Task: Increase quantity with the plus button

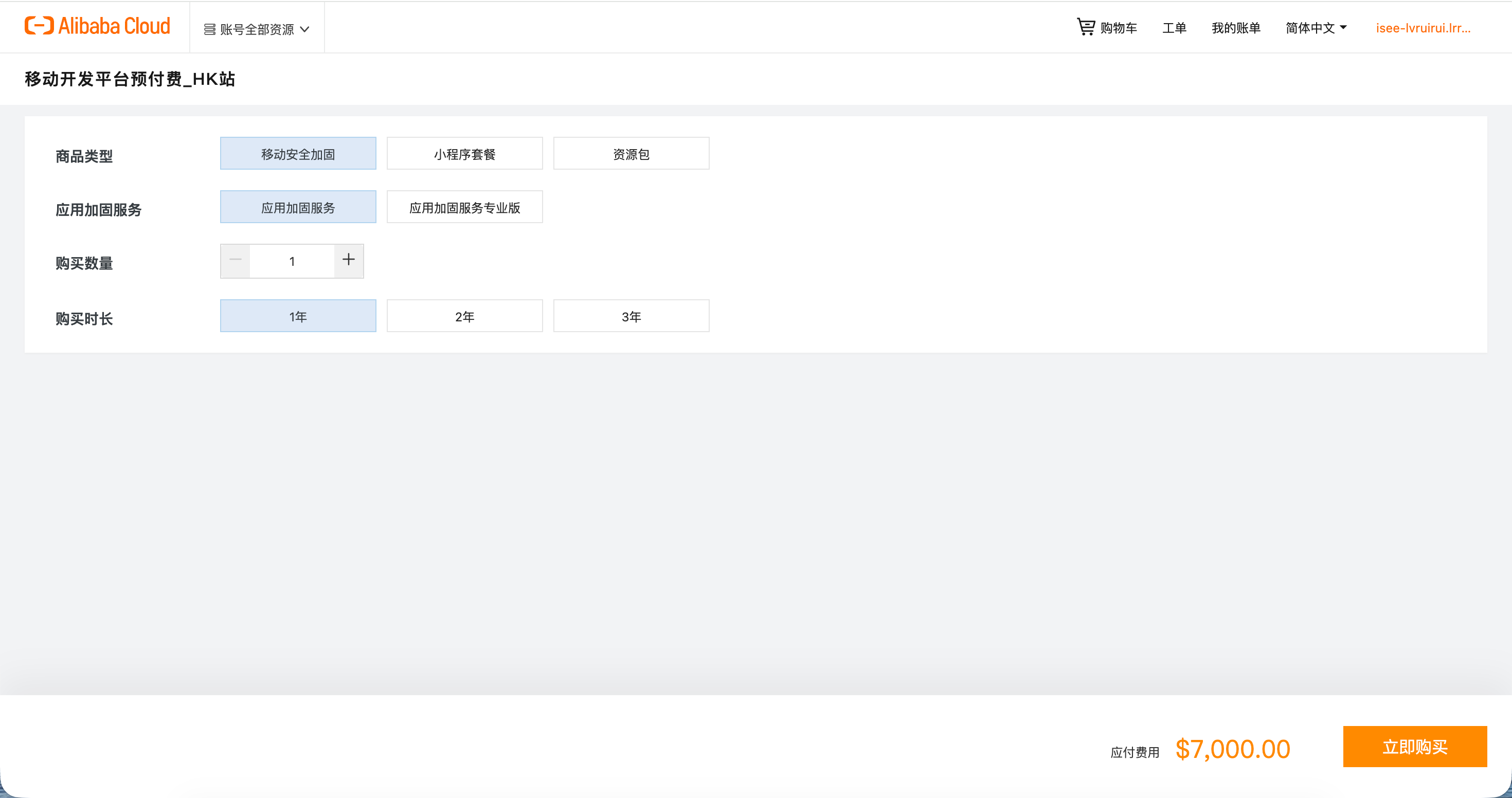Action: coord(349,260)
